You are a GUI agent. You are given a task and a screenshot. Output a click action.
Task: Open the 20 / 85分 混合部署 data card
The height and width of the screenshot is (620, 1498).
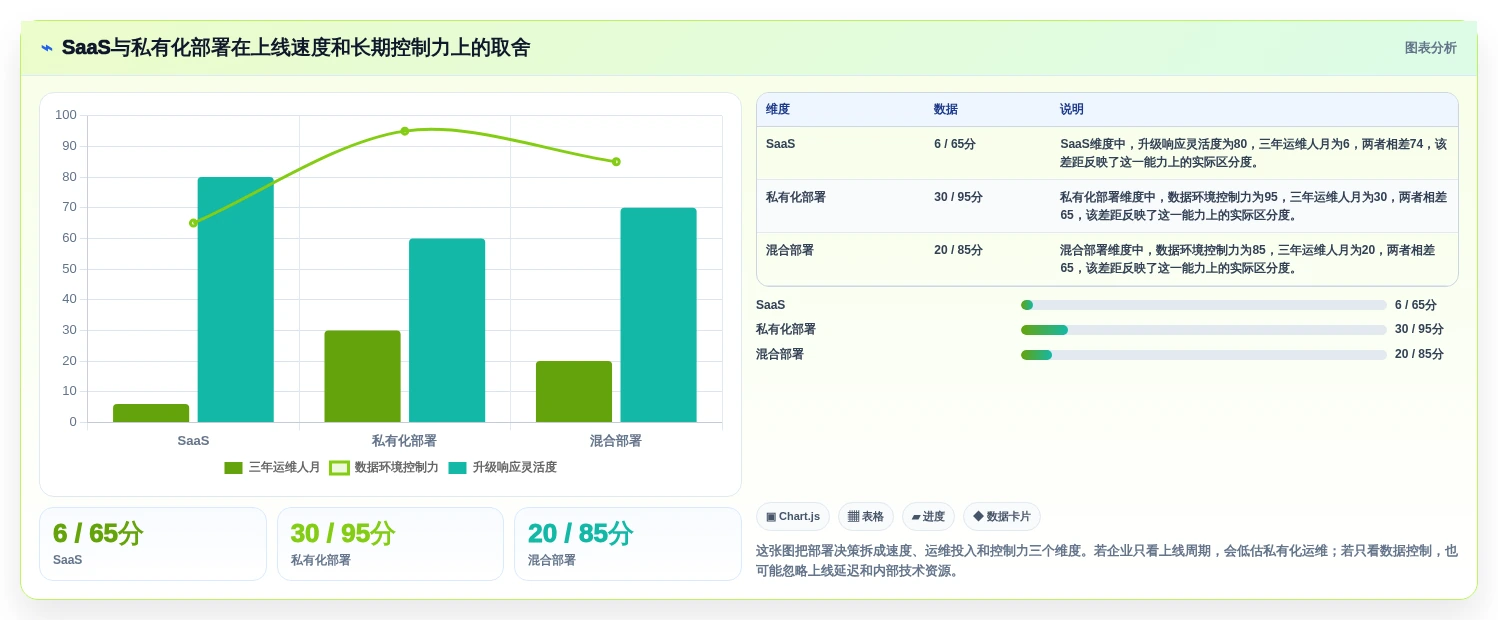coord(627,544)
